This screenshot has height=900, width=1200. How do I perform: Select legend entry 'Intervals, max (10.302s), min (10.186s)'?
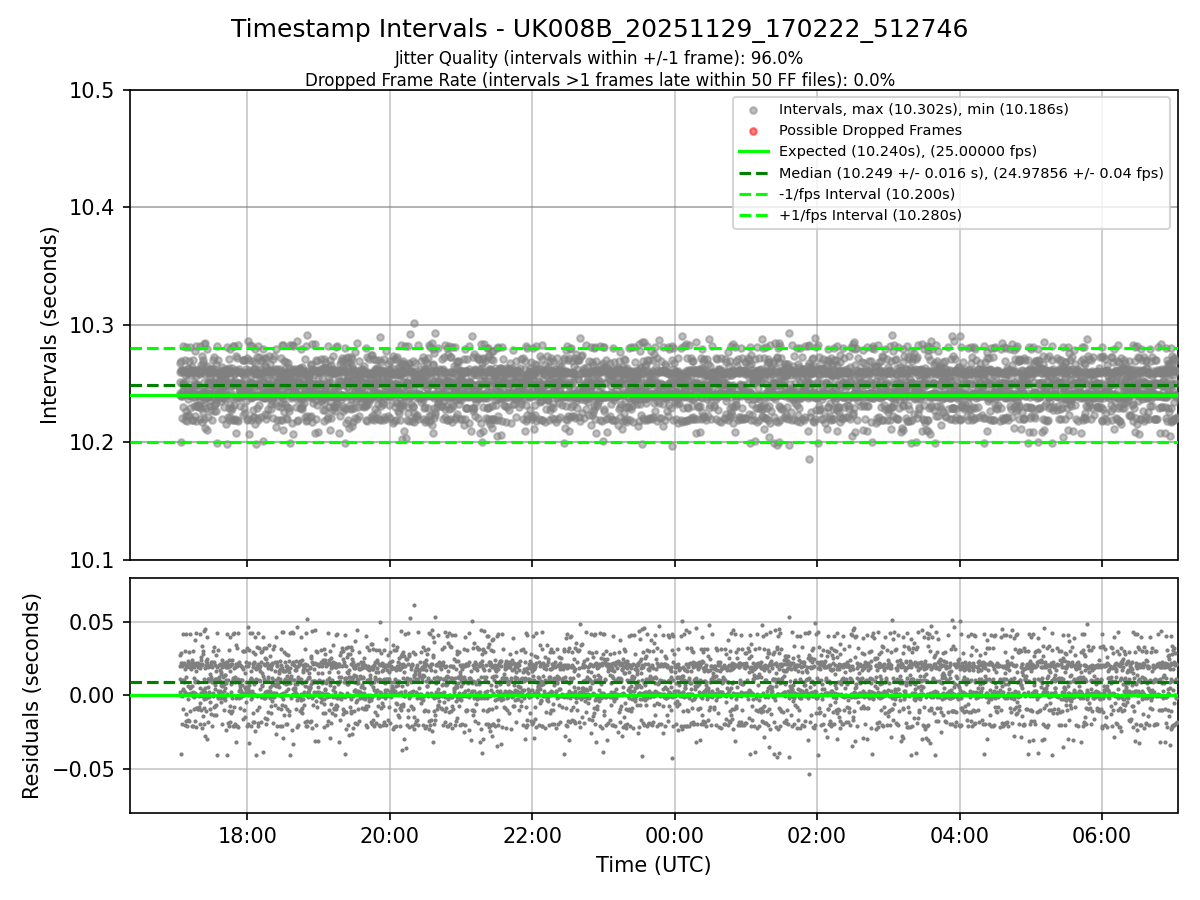[x=922, y=109]
